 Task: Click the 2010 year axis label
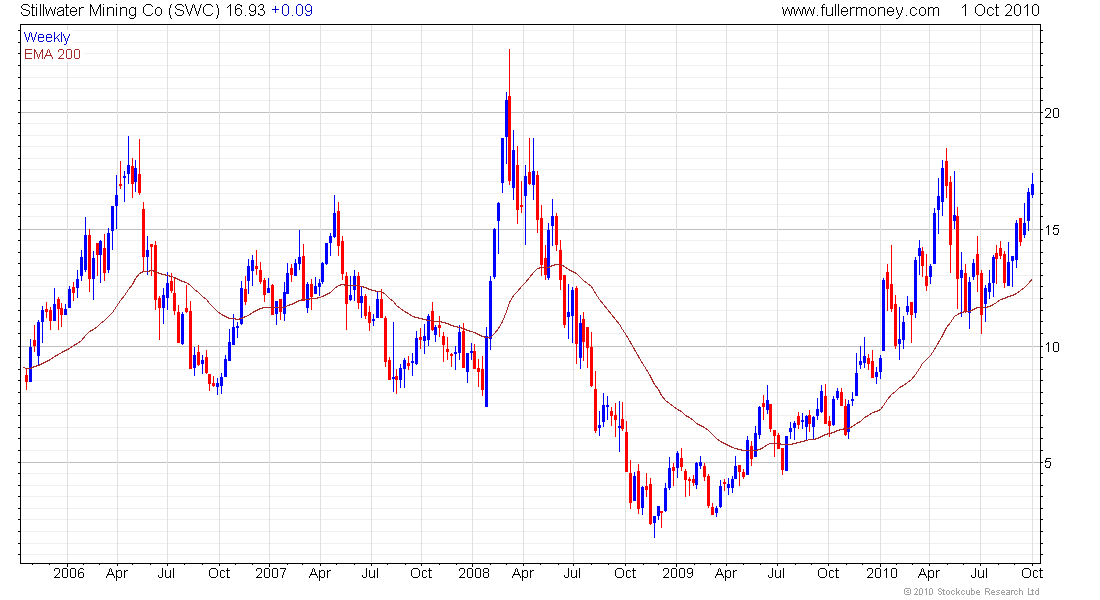881,573
